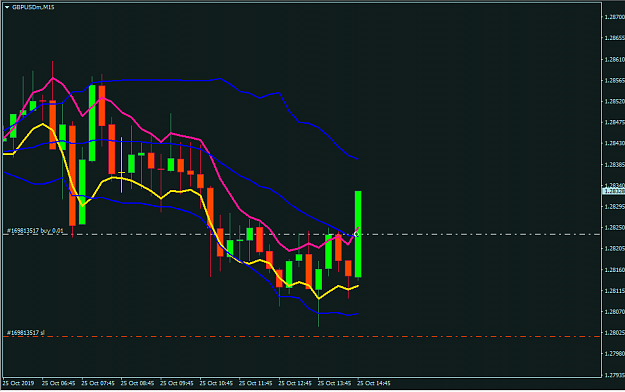
Task: Click the 1.28385 price axis label
Action: [614, 164]
